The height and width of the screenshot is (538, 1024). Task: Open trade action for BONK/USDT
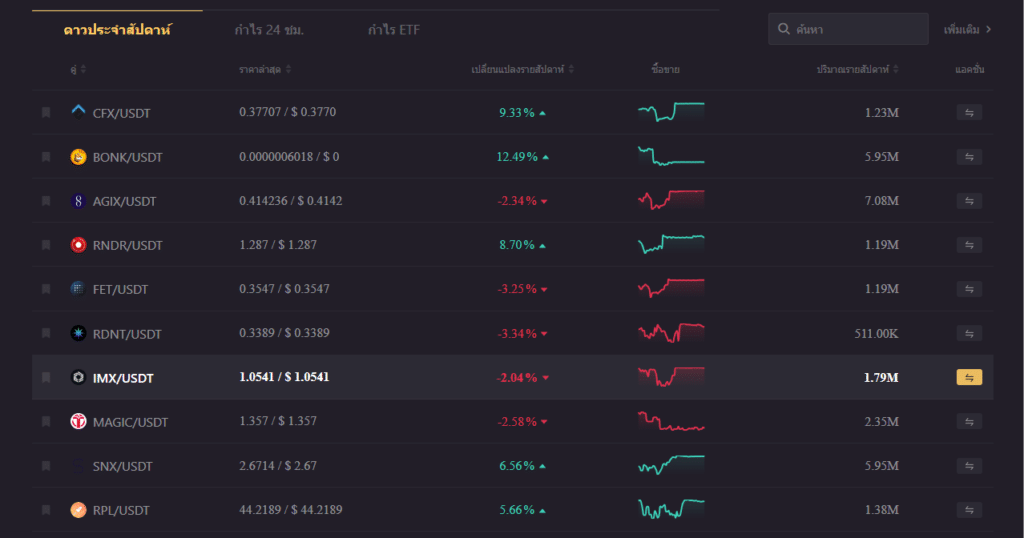969,157
